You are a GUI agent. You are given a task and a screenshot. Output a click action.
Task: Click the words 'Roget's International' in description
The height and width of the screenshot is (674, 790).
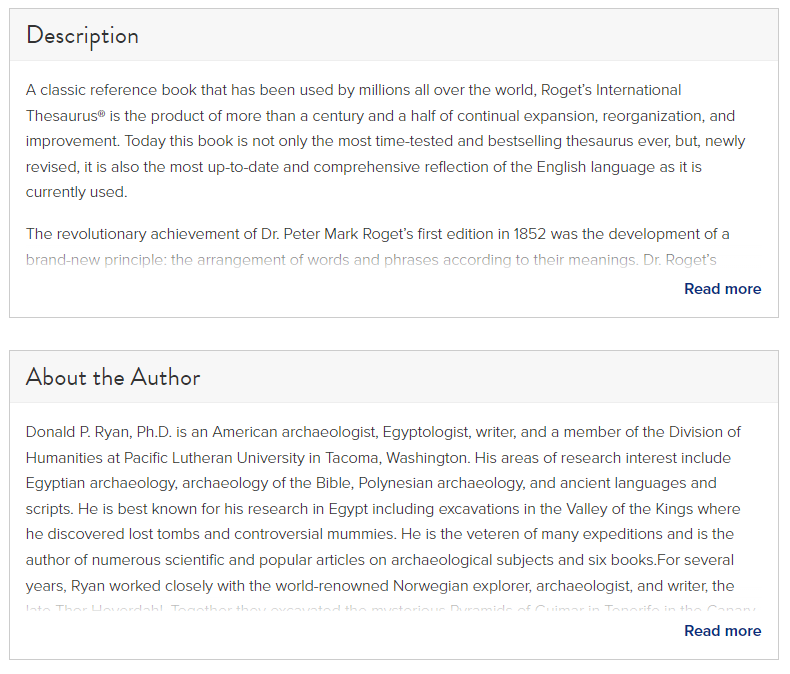611,90
